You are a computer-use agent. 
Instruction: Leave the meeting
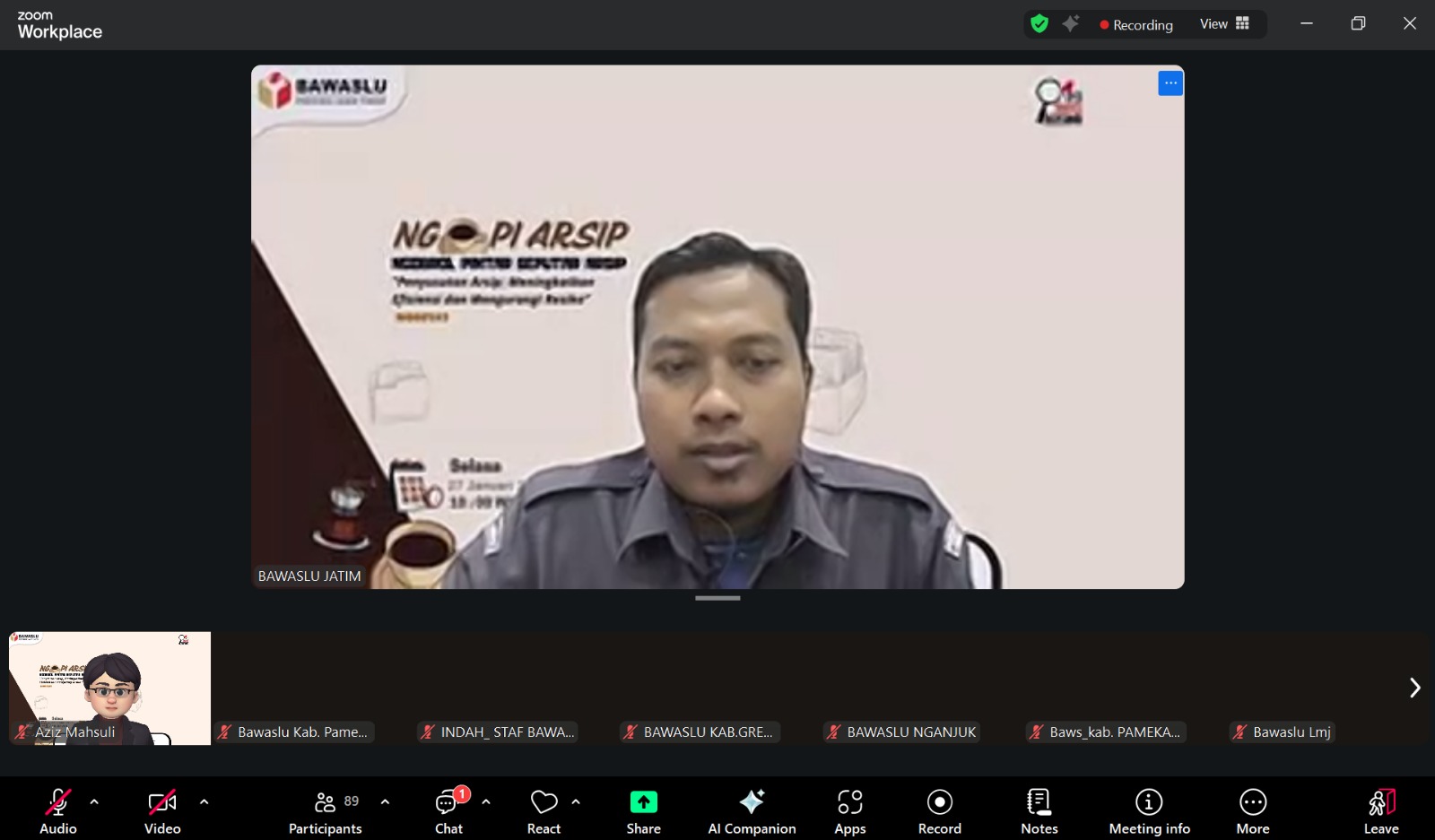pos(1380,810)
